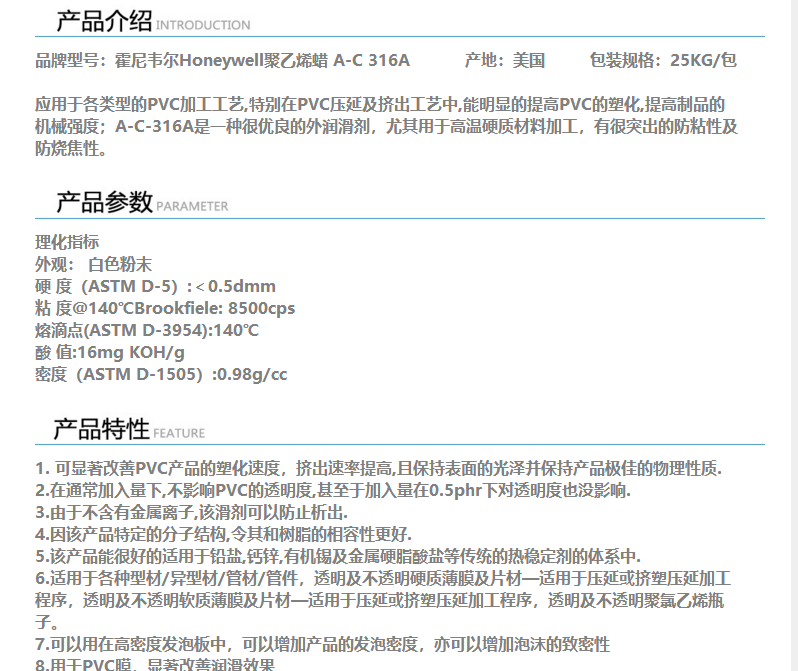798x671 pixels.
Task: Click the 熔滴点 ASTM D-3954 140℃ line
Action: point(147,330)
